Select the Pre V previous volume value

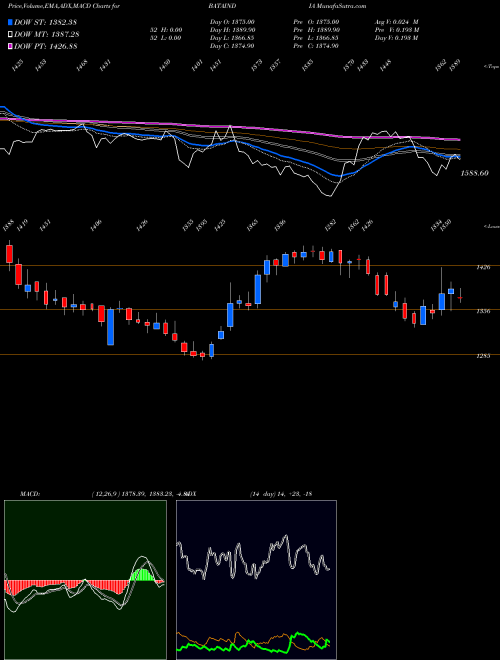[x=408, y=30]
